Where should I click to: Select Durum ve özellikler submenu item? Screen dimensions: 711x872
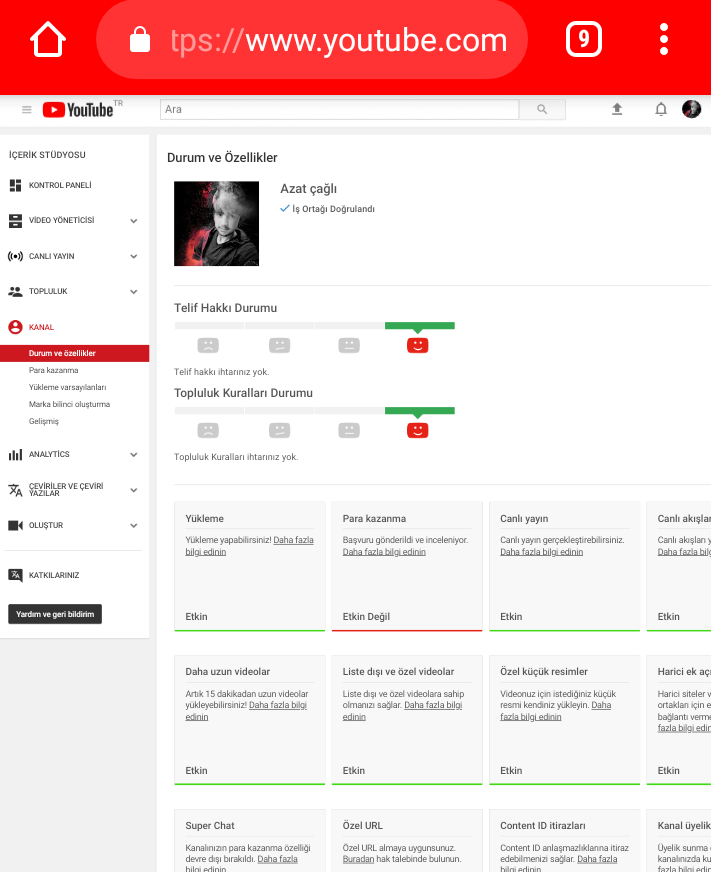[75, 353]
